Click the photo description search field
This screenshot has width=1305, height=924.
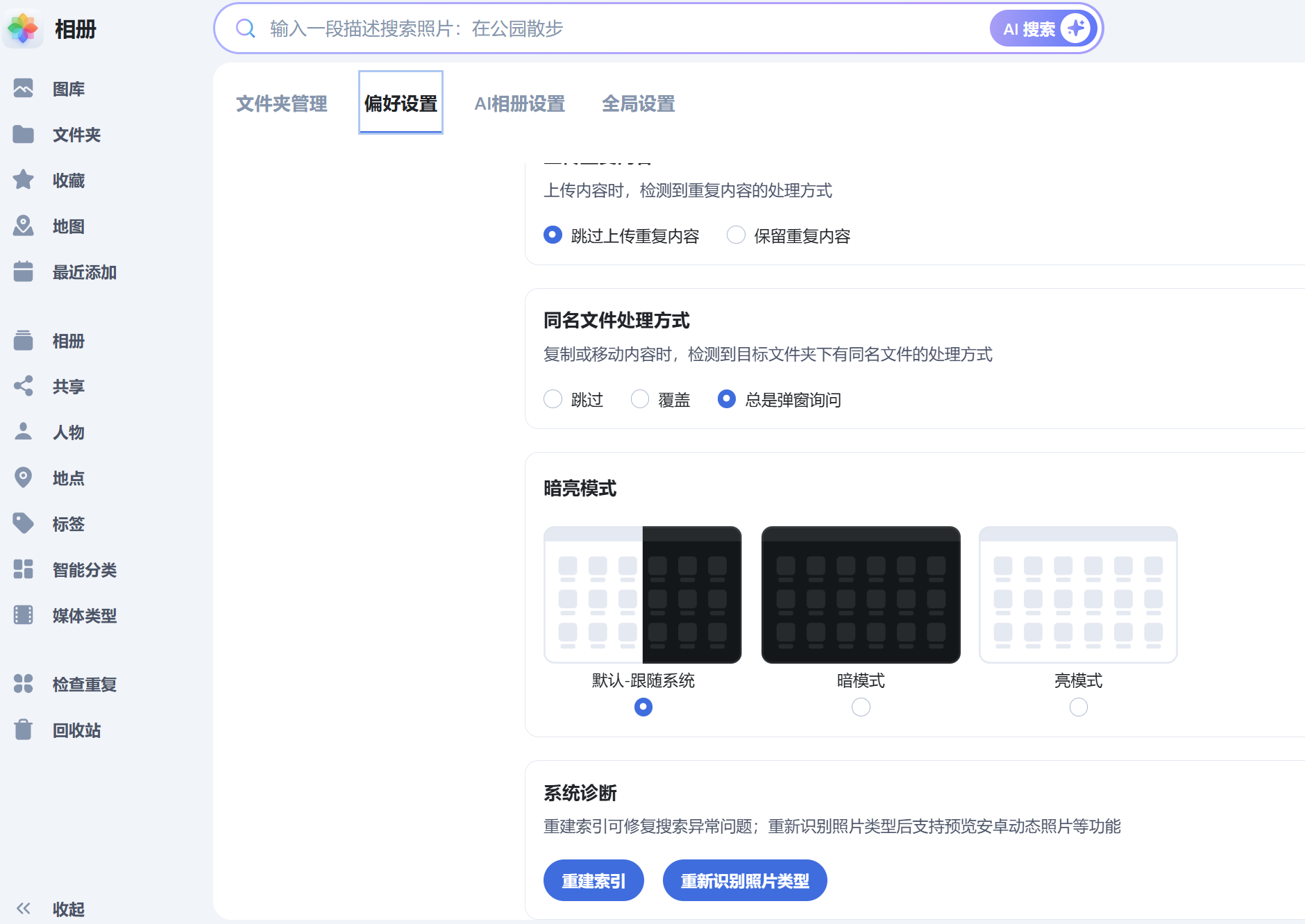click(x=611, y=28)
